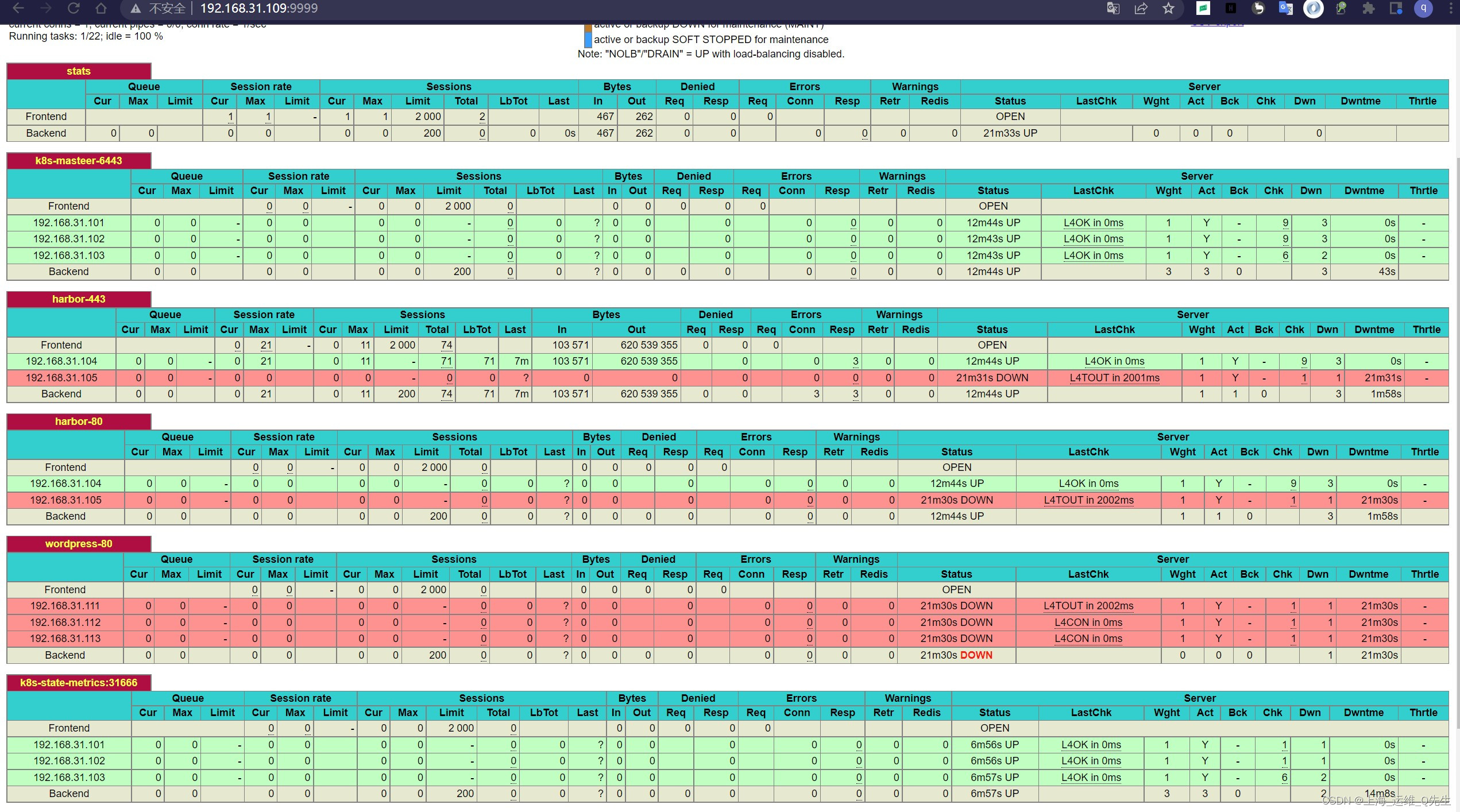The image size is (1460, 812).
Task: Open the 'k8s-masteer-6443' section title
Action: [x=79, y=161]
